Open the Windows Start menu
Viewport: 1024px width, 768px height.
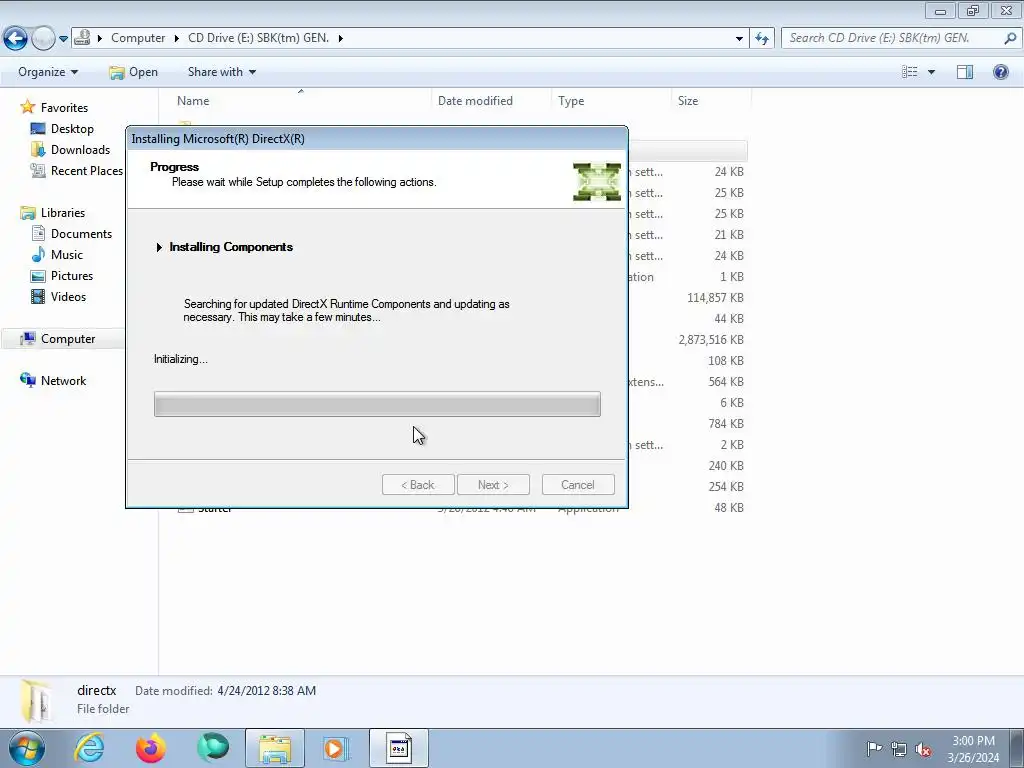click(27, 748)
